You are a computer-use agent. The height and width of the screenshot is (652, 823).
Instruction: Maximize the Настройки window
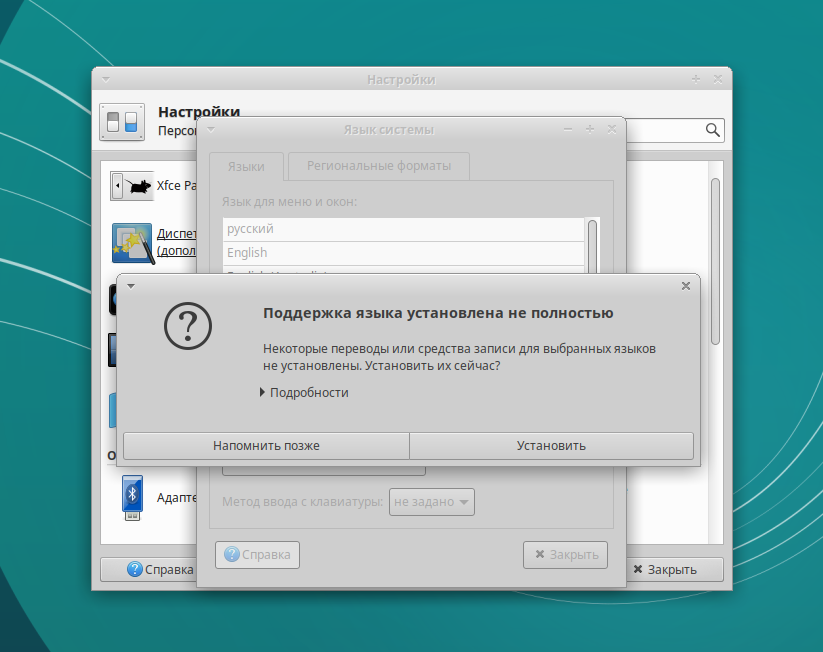click(696, 79)
